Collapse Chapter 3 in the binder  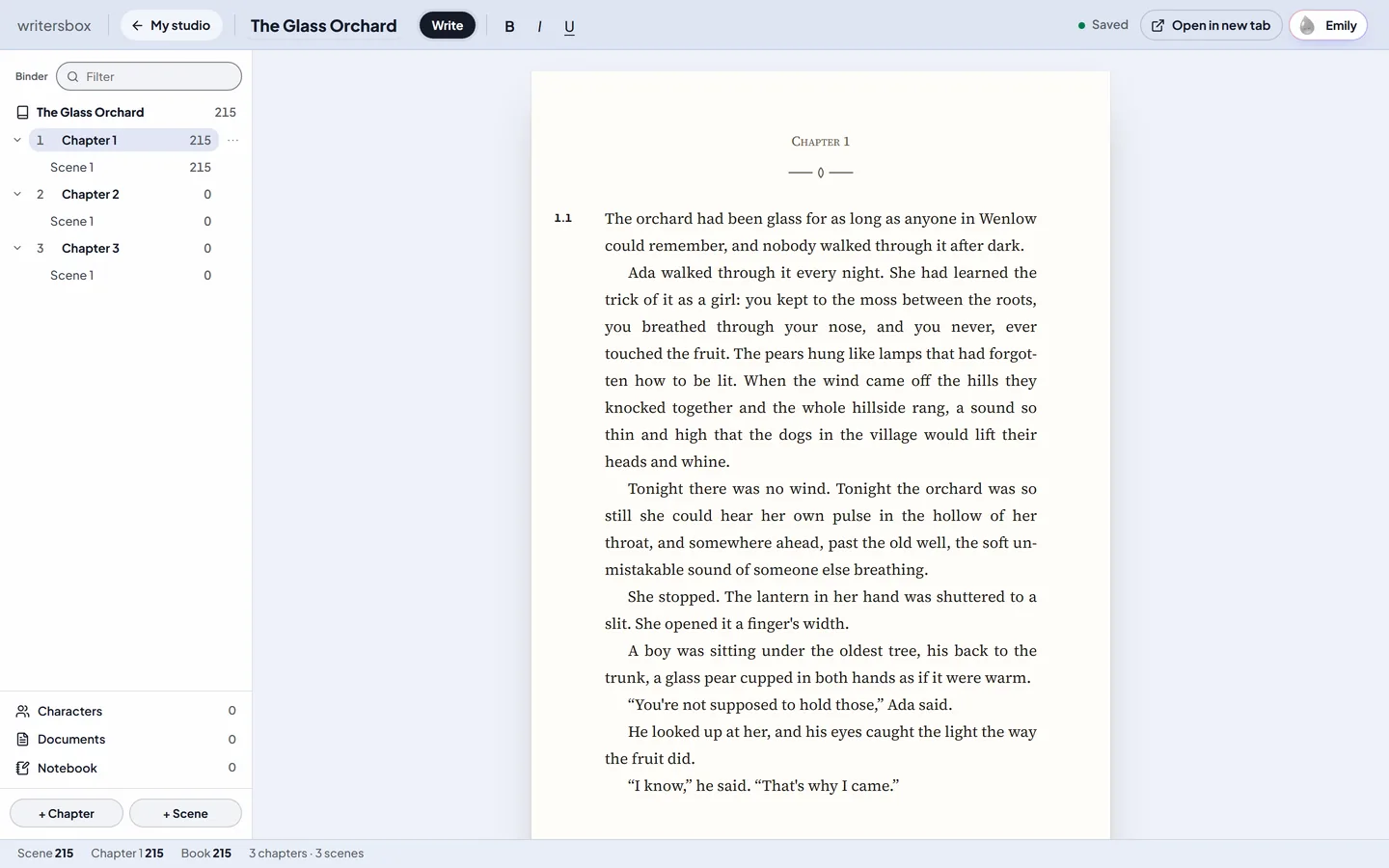[17, 248]
